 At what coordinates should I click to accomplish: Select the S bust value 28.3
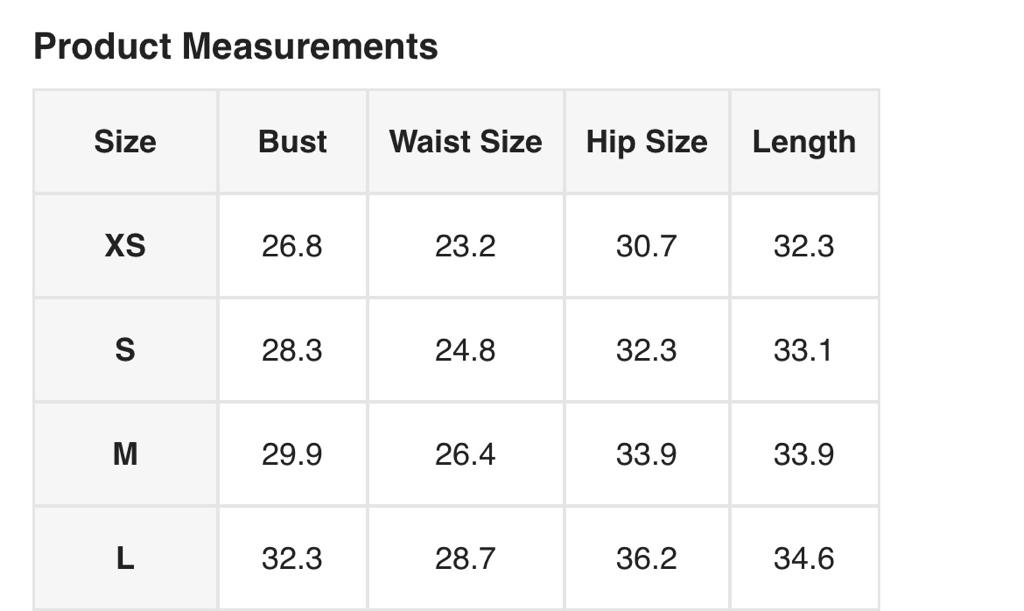tap(292, 350)
